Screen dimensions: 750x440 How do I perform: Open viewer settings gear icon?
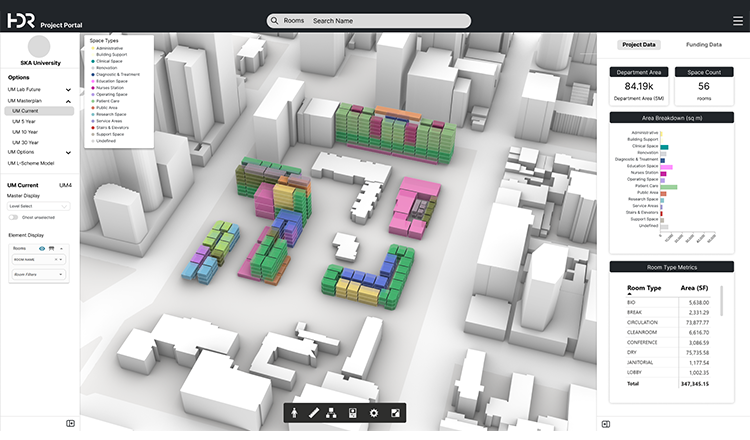click(374, 413)
